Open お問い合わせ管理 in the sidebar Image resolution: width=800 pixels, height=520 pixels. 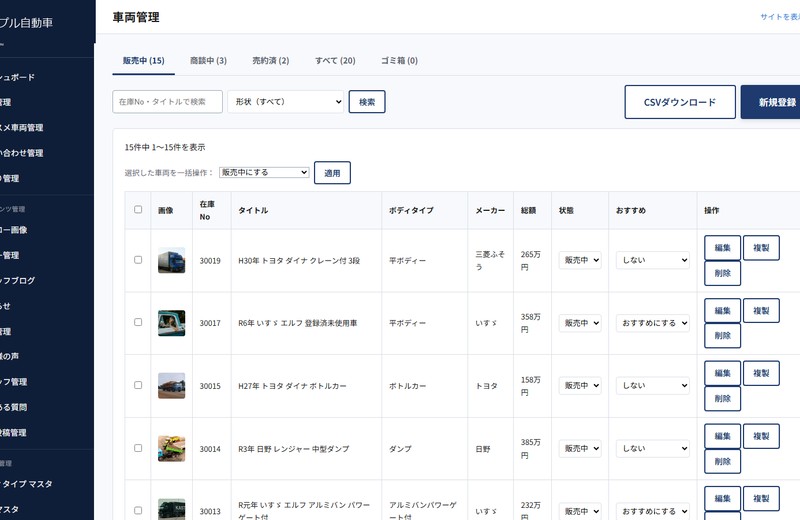(21, 153)
